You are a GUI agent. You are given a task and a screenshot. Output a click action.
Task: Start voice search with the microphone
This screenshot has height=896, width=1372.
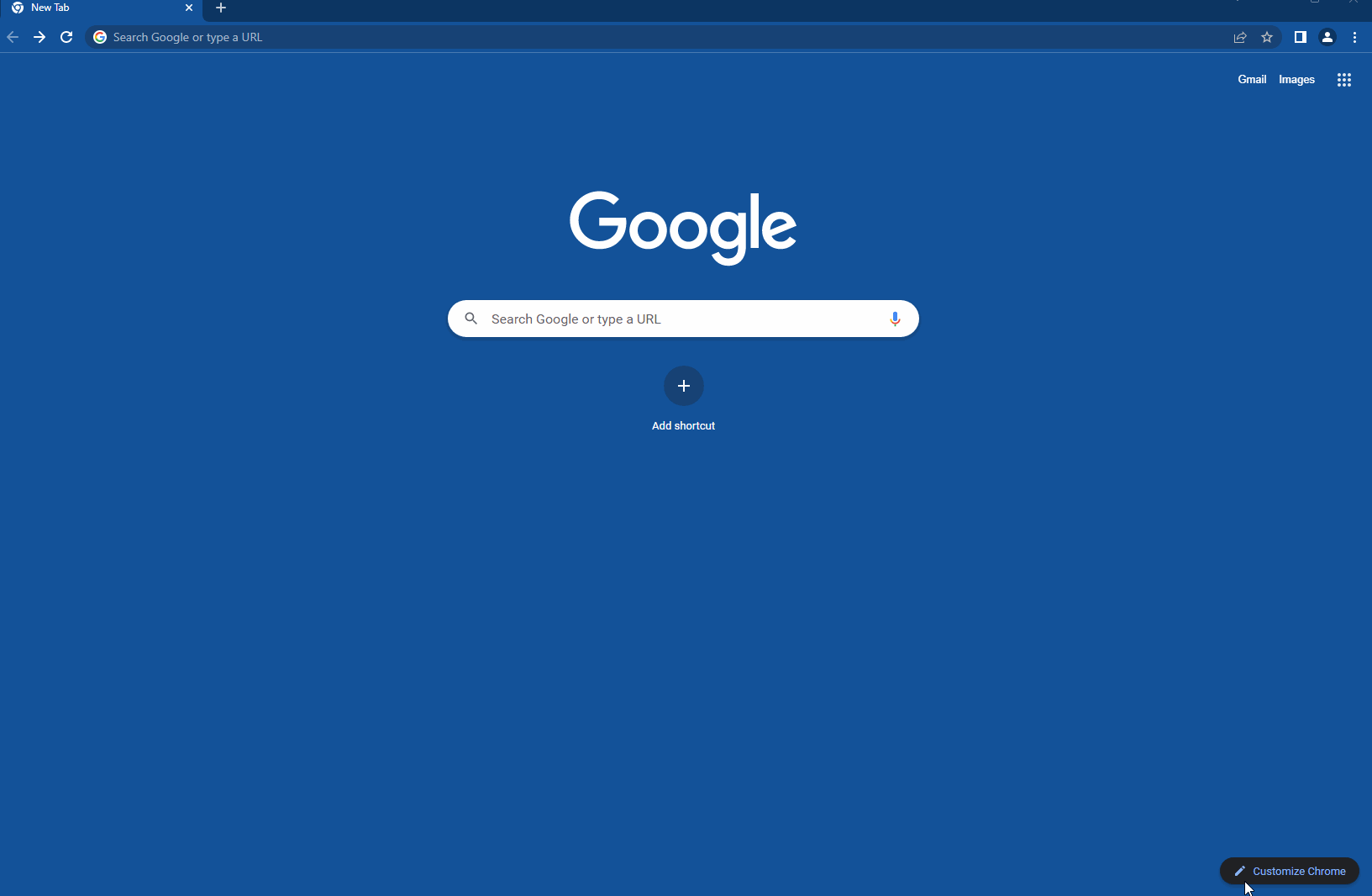(895, 319)
